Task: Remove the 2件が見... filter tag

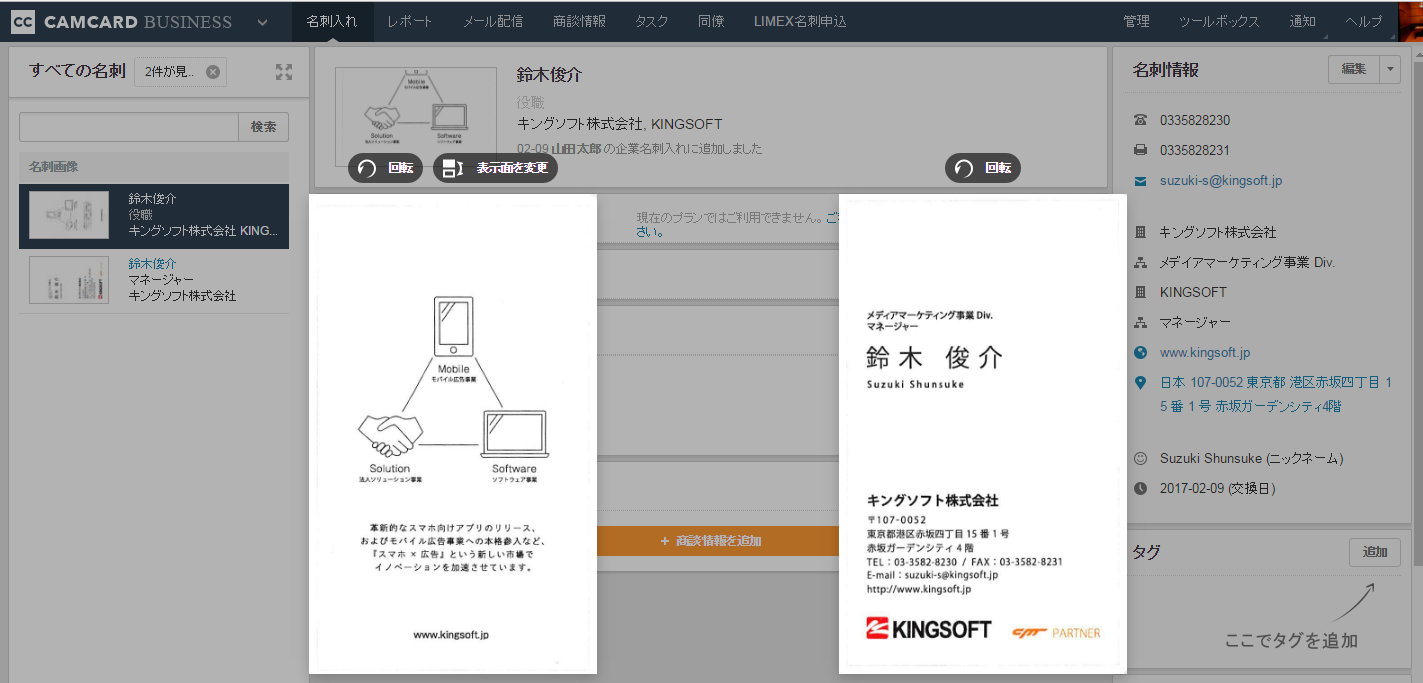Action: click(212, 72)
